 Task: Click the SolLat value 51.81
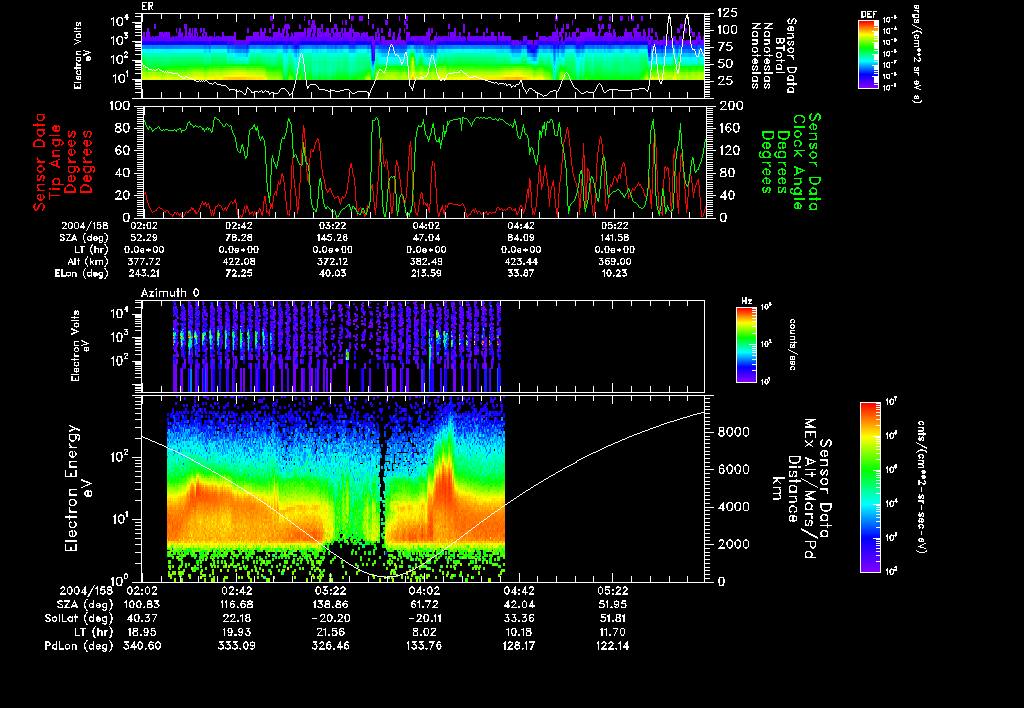612,619
